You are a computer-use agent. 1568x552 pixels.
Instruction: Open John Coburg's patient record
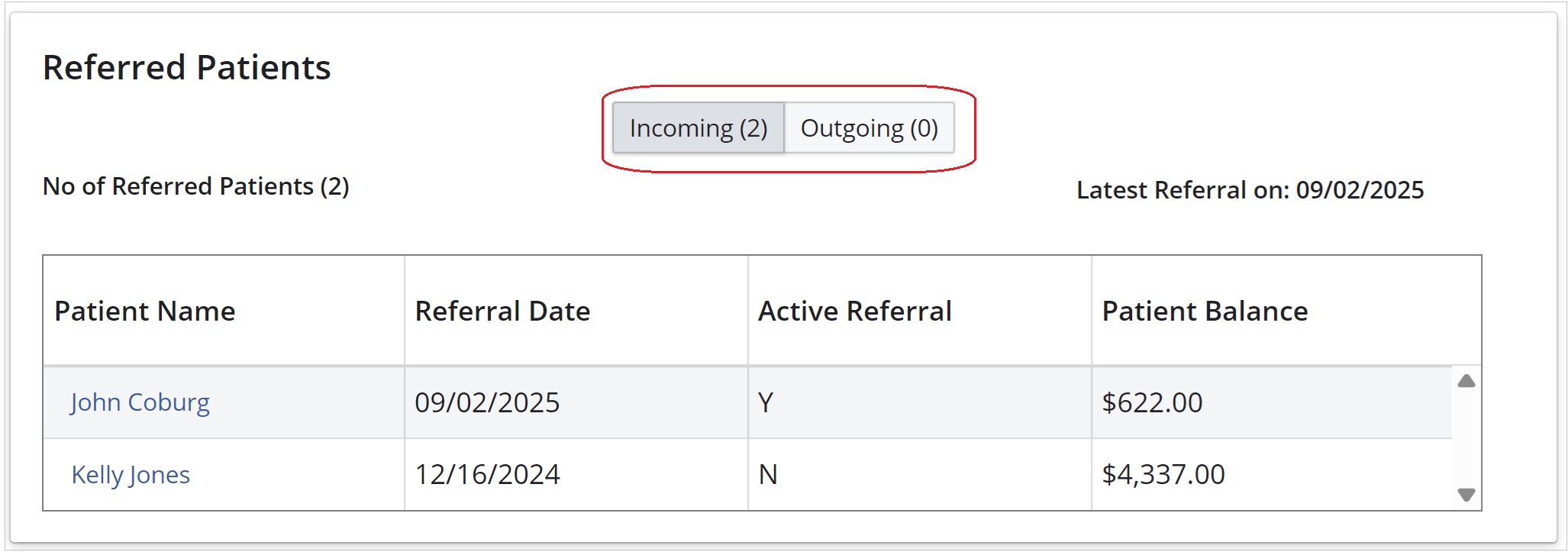pos(140,402)
